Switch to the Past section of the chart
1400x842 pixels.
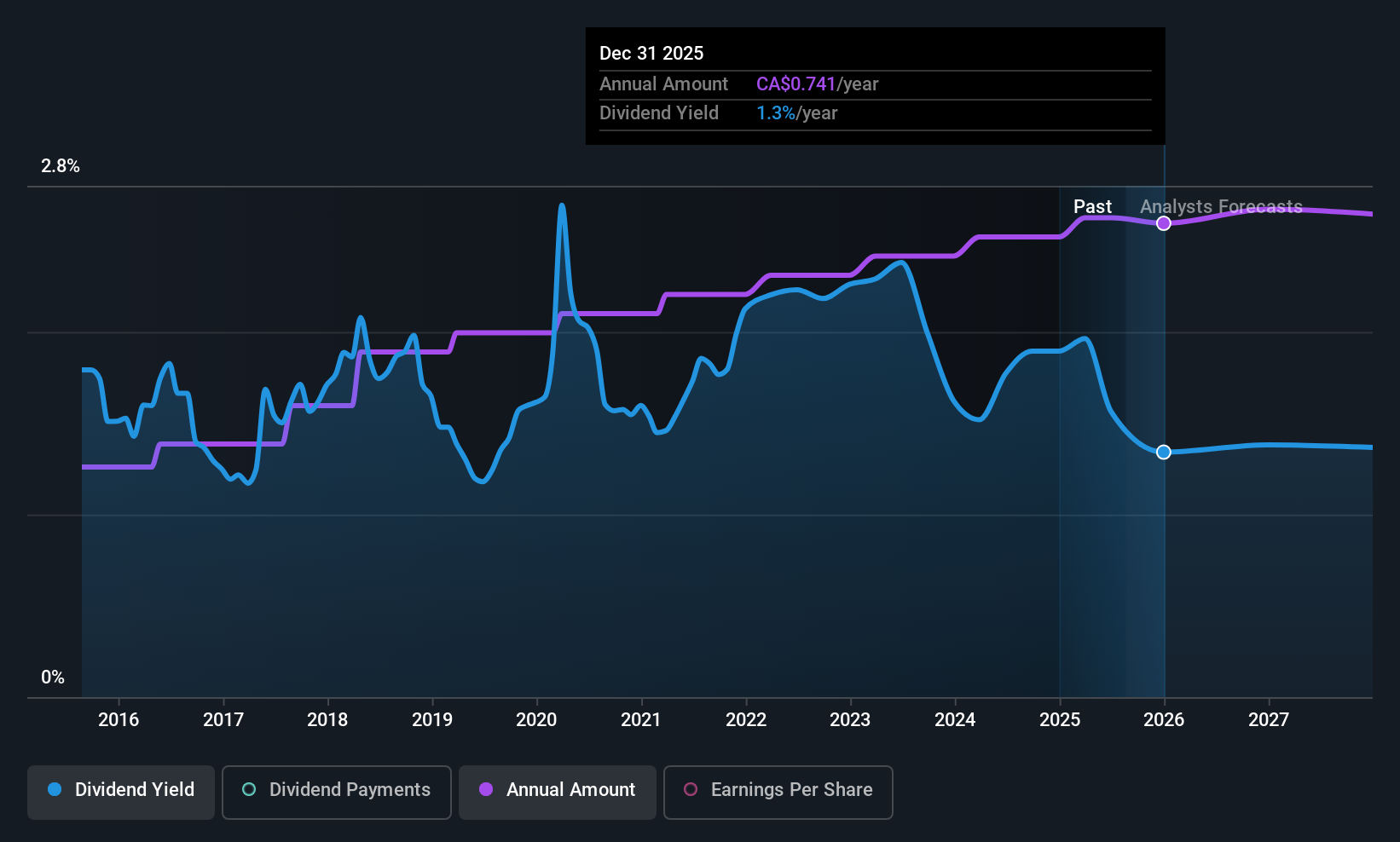tap(1093, 206)
